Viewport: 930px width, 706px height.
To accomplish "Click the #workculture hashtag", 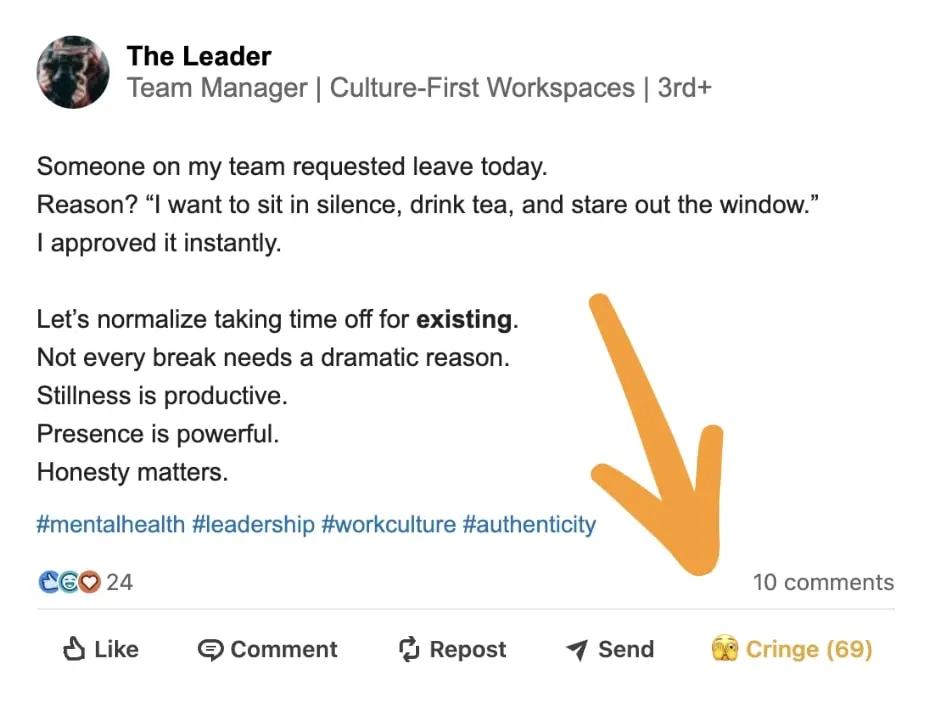I will [390, 524].
